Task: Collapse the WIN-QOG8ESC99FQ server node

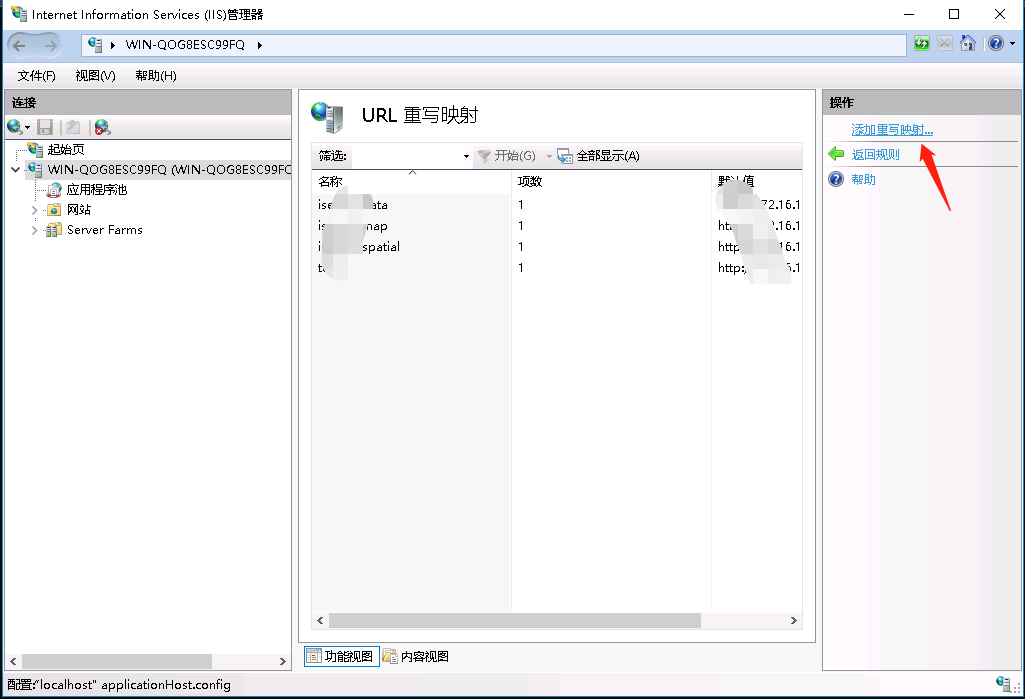Action: (x=16, y=169)
